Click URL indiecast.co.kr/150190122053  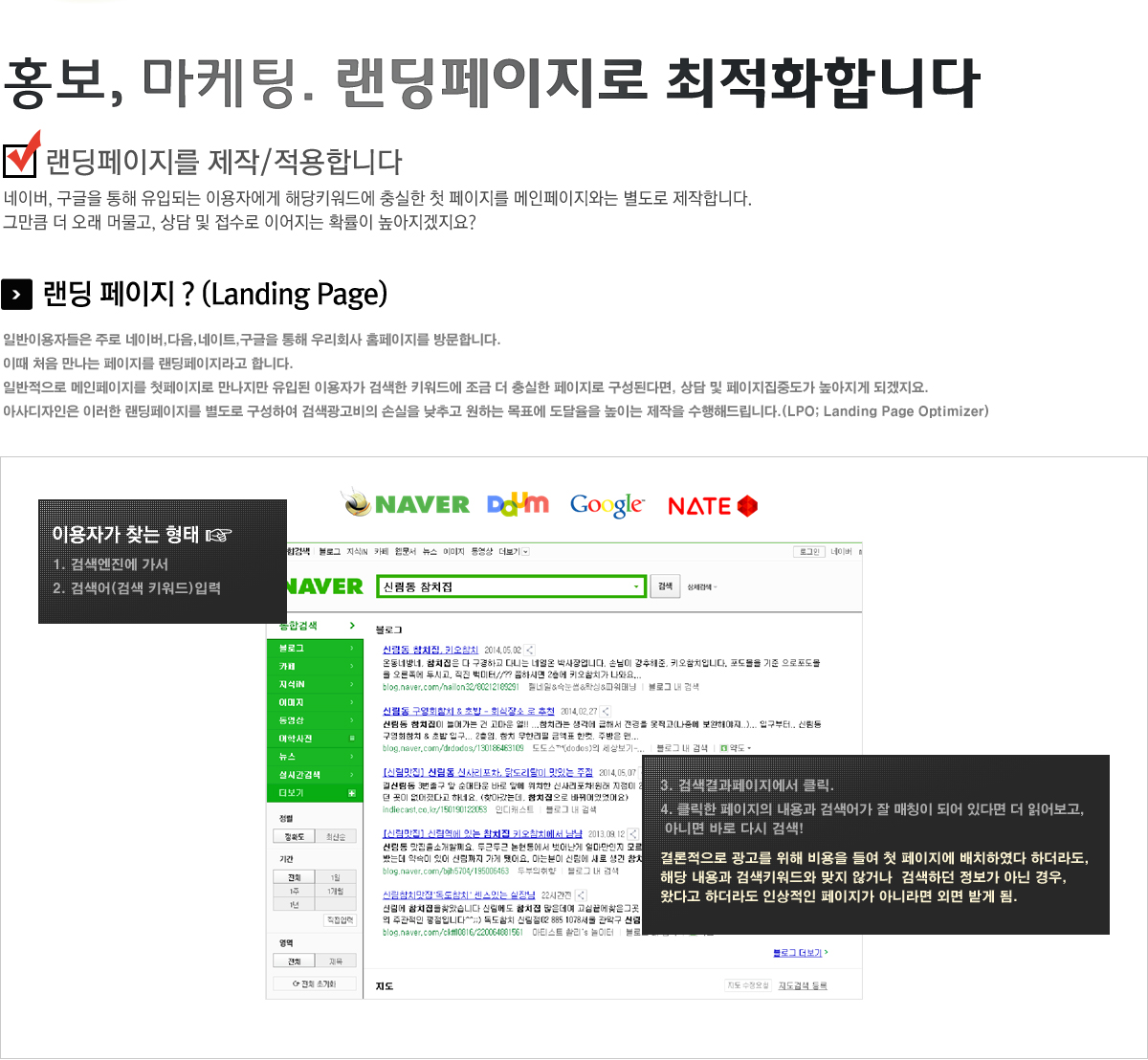pyautogui.click(x=434, y=809)
